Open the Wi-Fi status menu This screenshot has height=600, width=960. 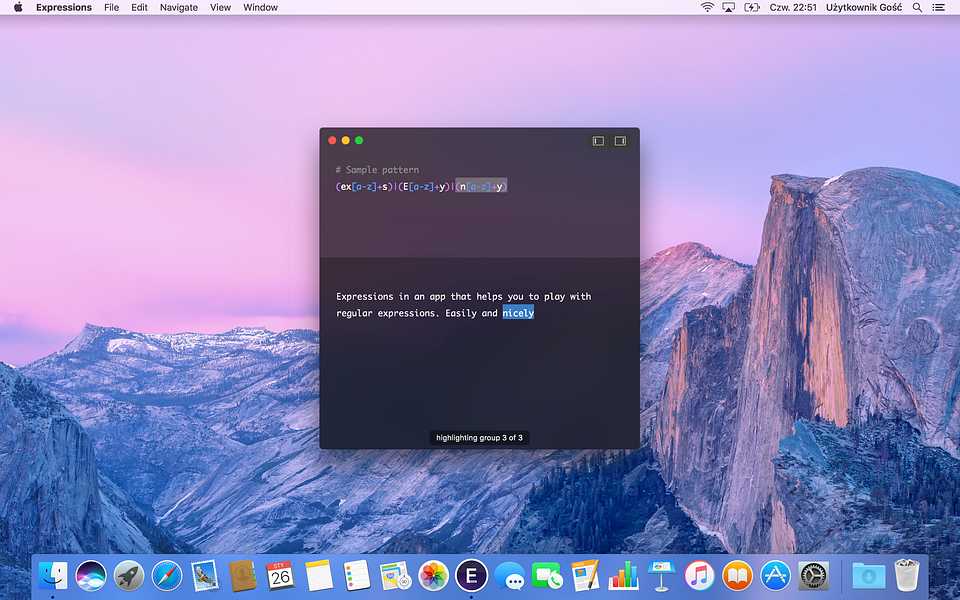[707, 7]
